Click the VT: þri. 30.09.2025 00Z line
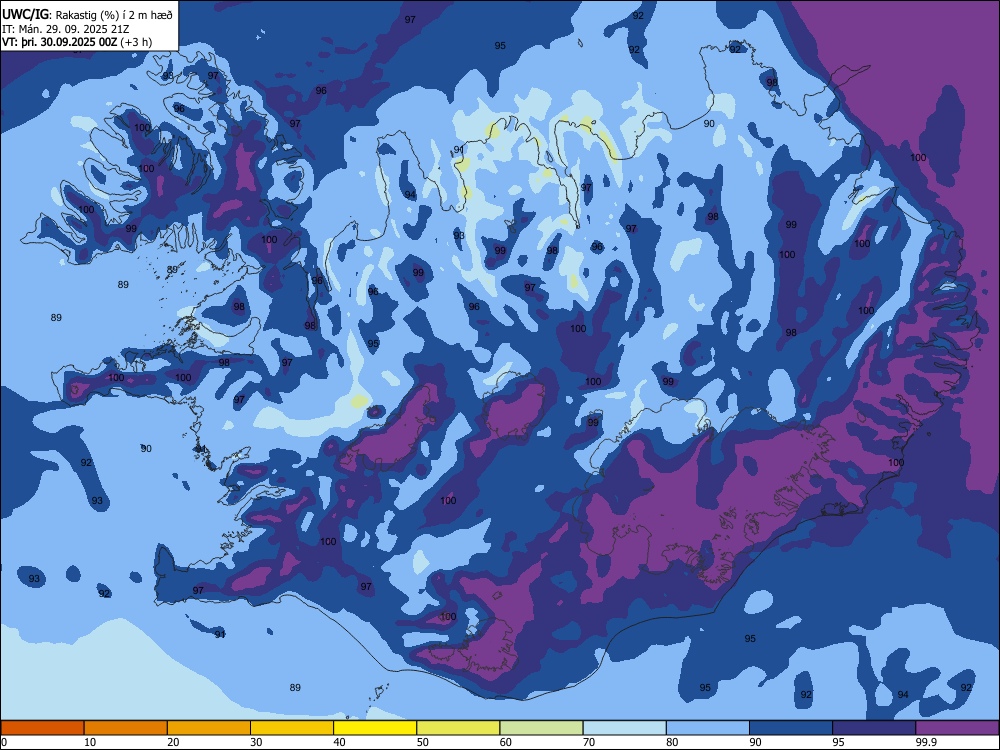 coord(77,42)
